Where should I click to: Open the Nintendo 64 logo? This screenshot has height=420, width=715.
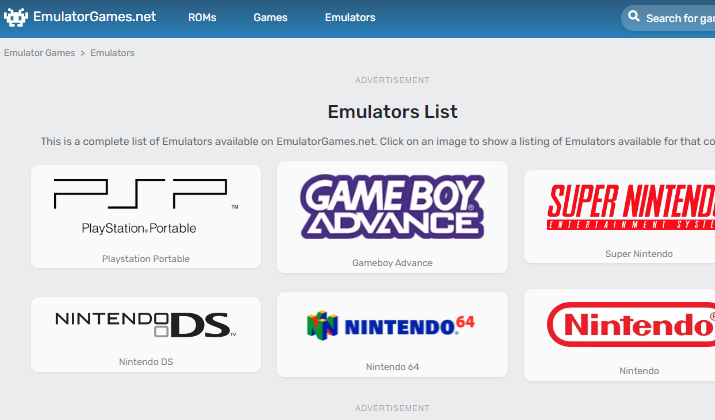pos(391,326)
